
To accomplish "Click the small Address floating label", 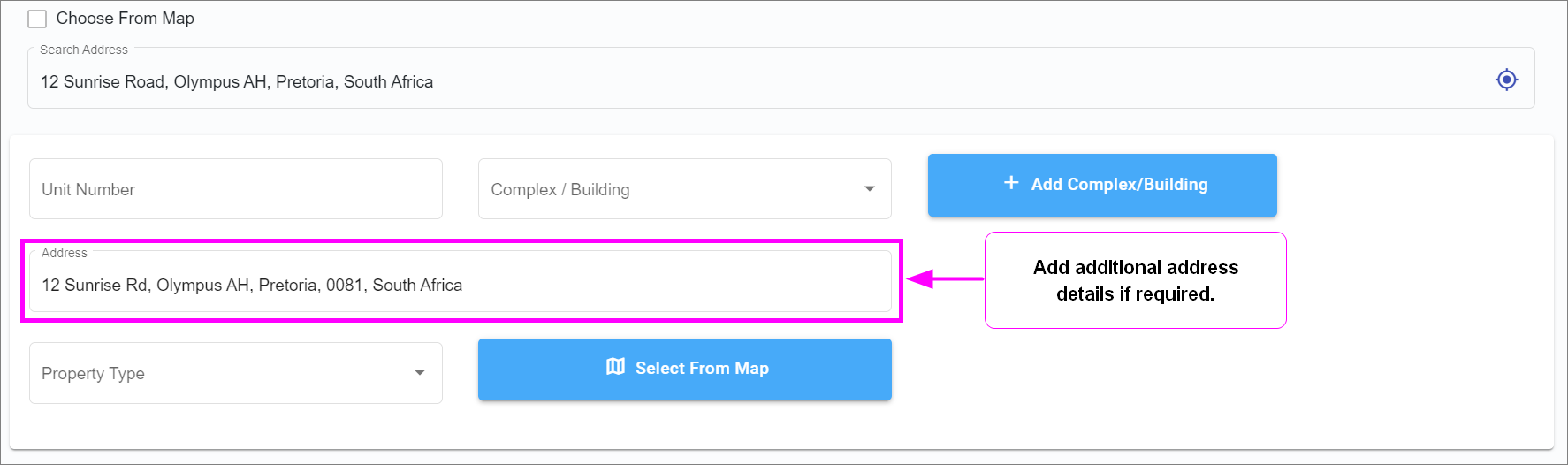I will click(65, 254).
